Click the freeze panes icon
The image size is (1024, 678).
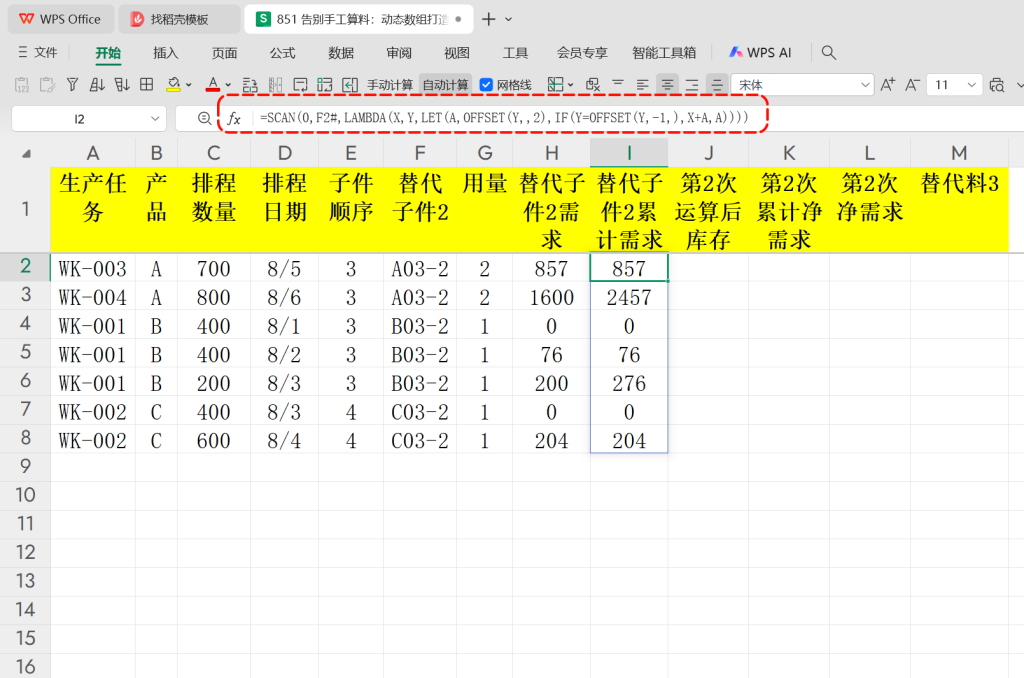(275, 85)
